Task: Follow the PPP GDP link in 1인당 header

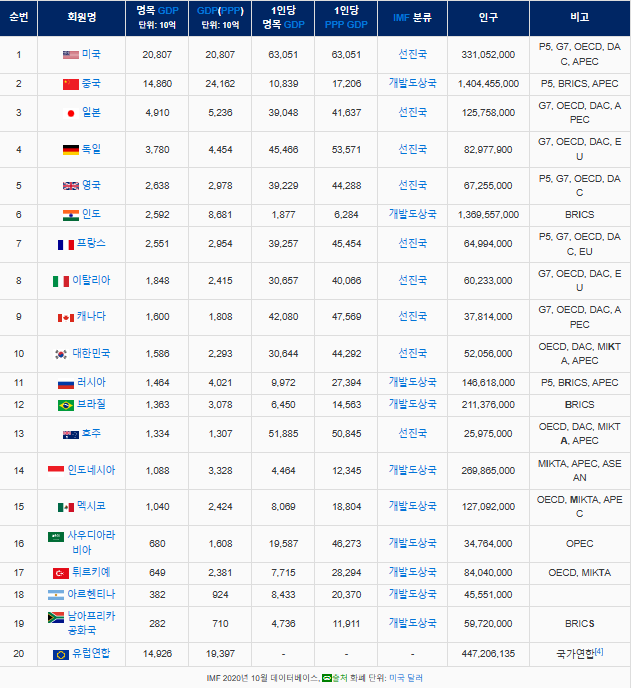Action: point(346,25)
